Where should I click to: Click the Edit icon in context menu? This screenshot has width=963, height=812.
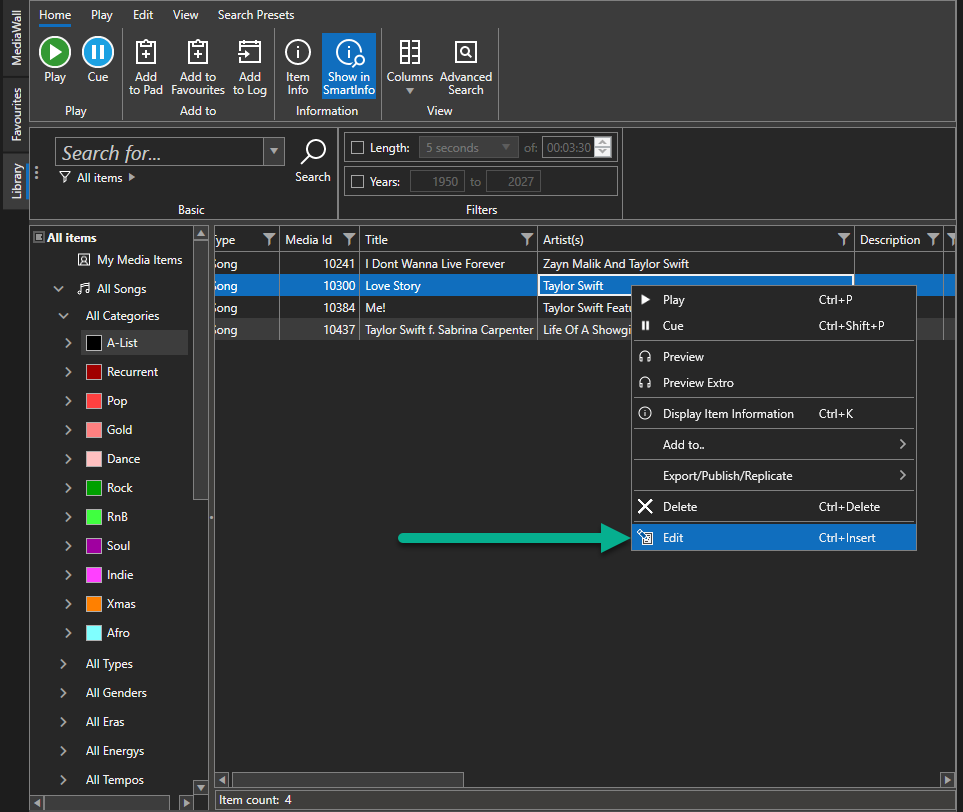(x=645, y=537)
